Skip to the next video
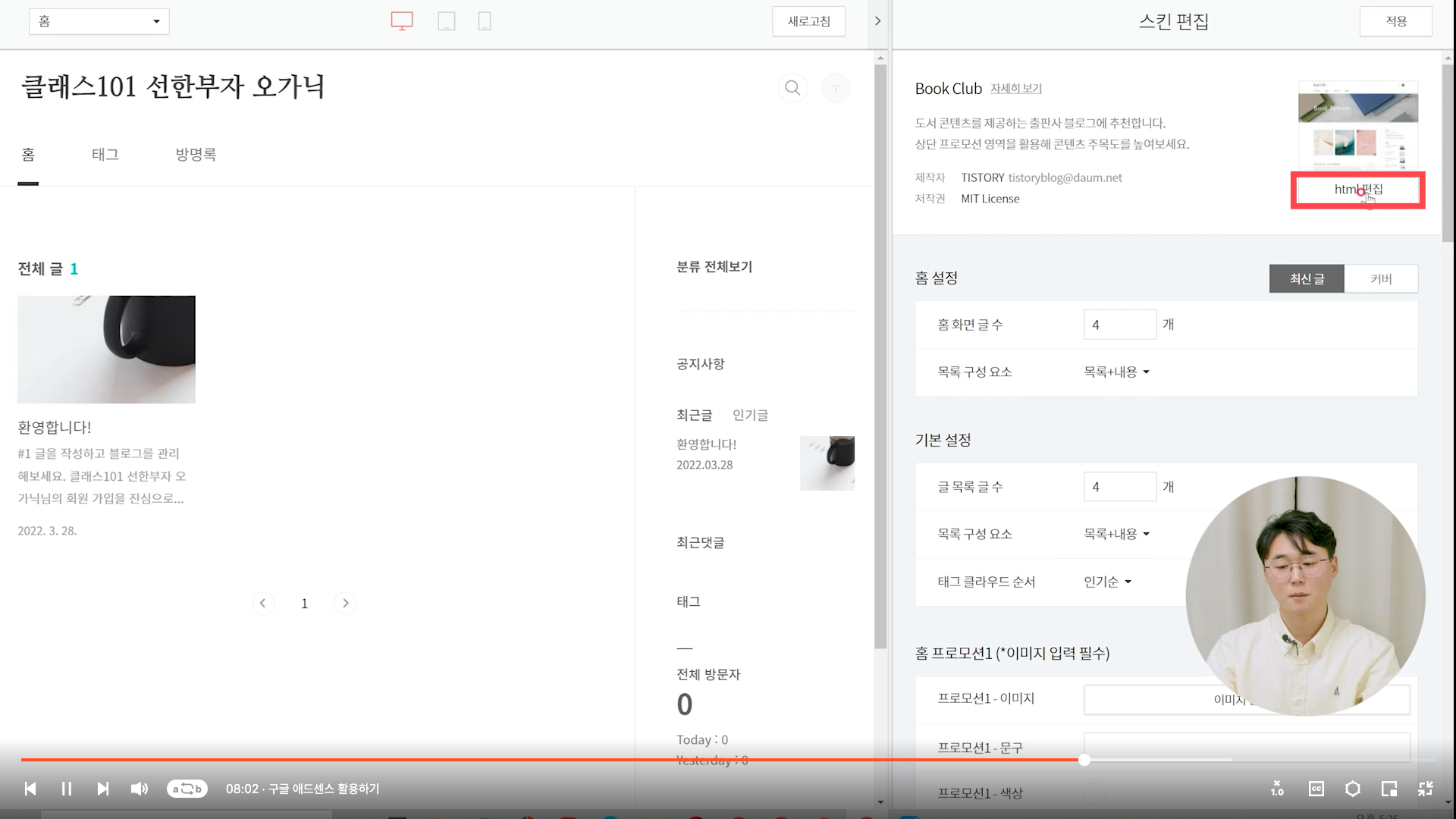The width and height of the screenshot is (1456, 819). (103, 789)
